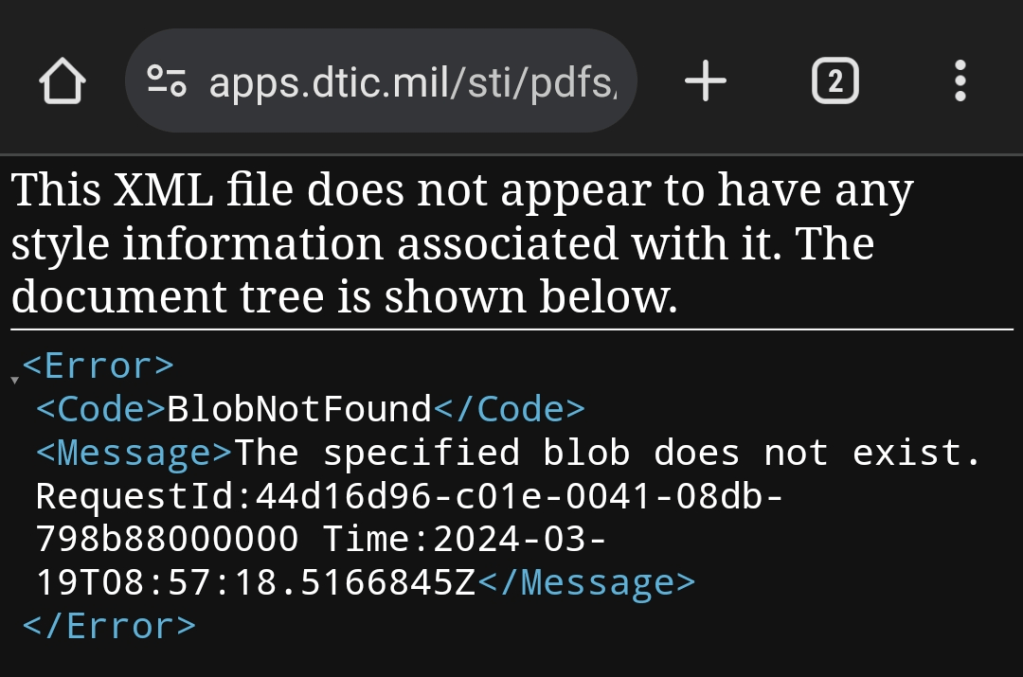Click the RequestId:44d16d96 line
The width and height of the screenshot is (1023, 677).
pos(408,496)
